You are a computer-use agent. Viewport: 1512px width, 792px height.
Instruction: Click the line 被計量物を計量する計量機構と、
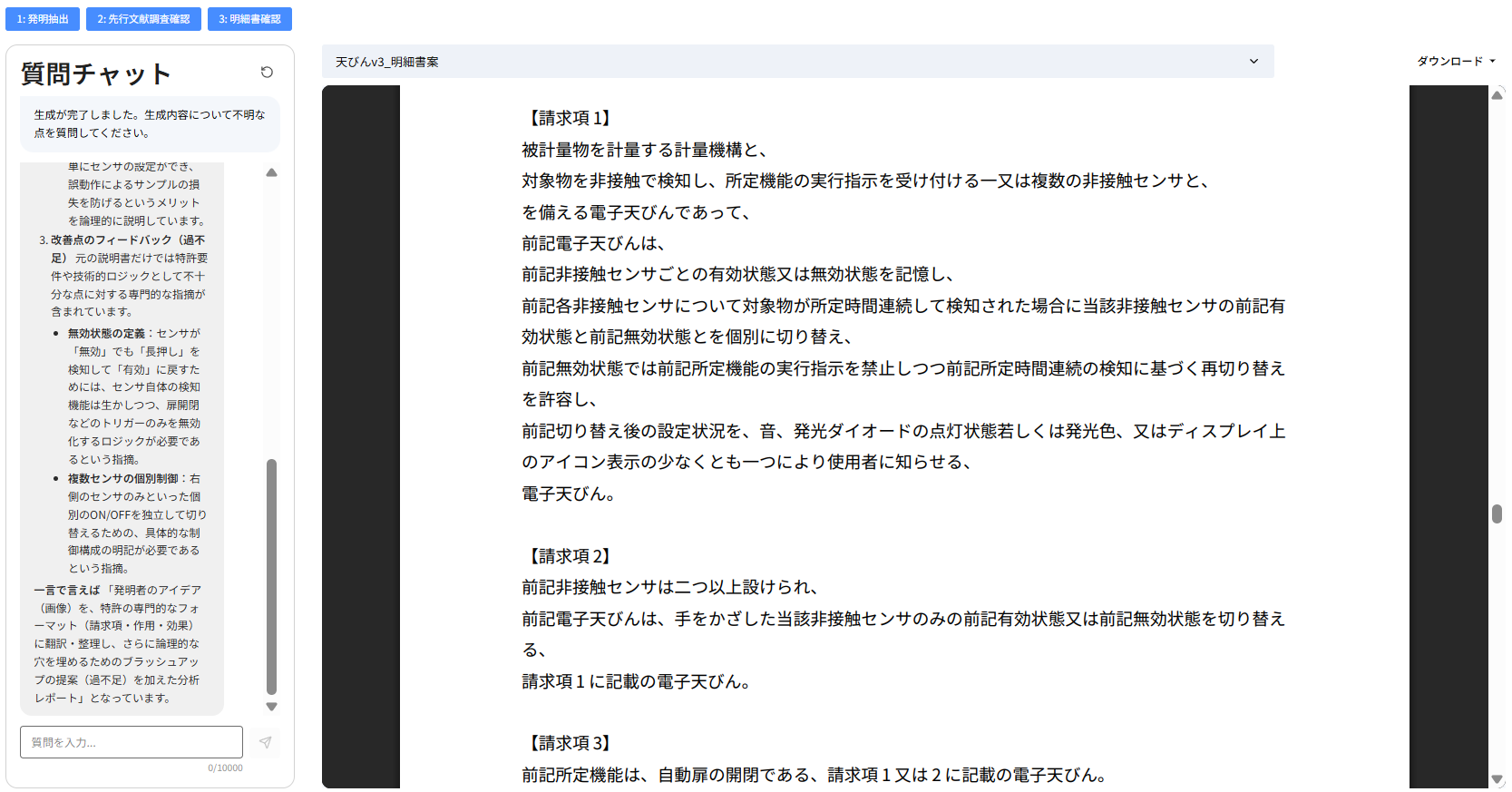(645, 150)
